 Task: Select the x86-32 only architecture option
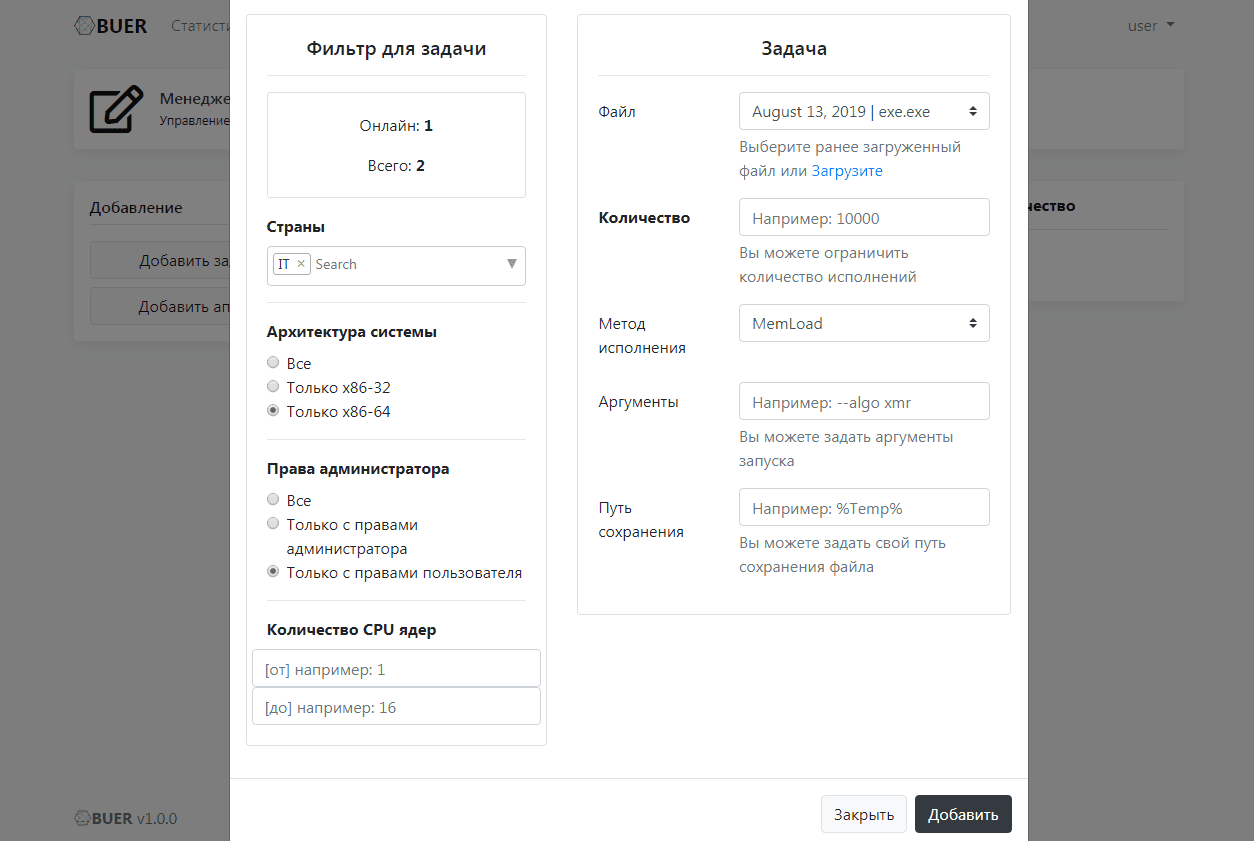pos(273,386)
